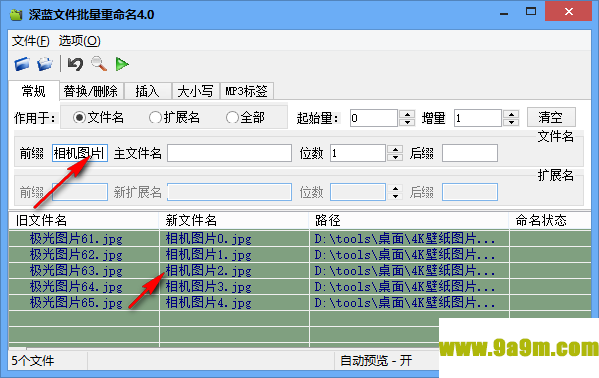Image resolution: width=599 pixels, height=378 pixels.
Task: Click the open folder toolbar icon
Action: 45,64
